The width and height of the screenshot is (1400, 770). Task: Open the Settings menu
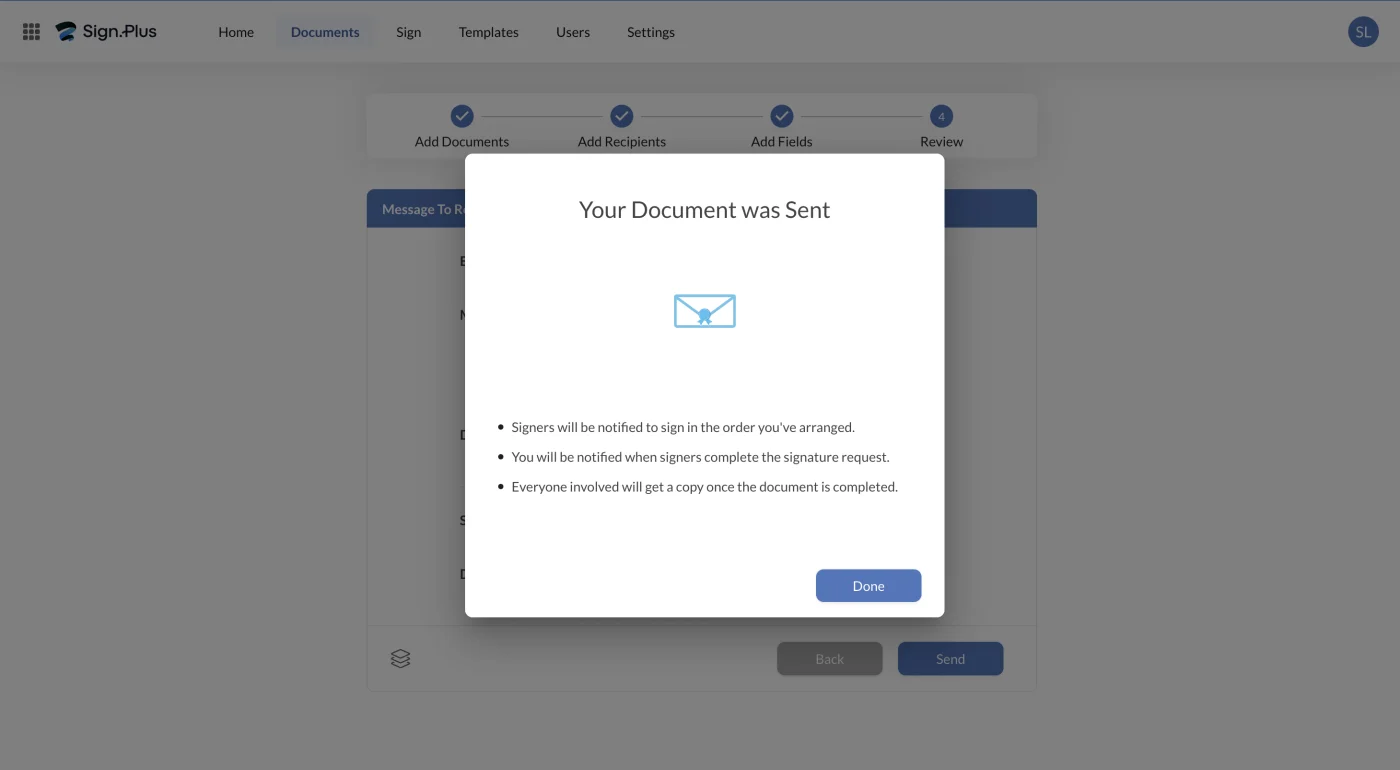[651, 32]
